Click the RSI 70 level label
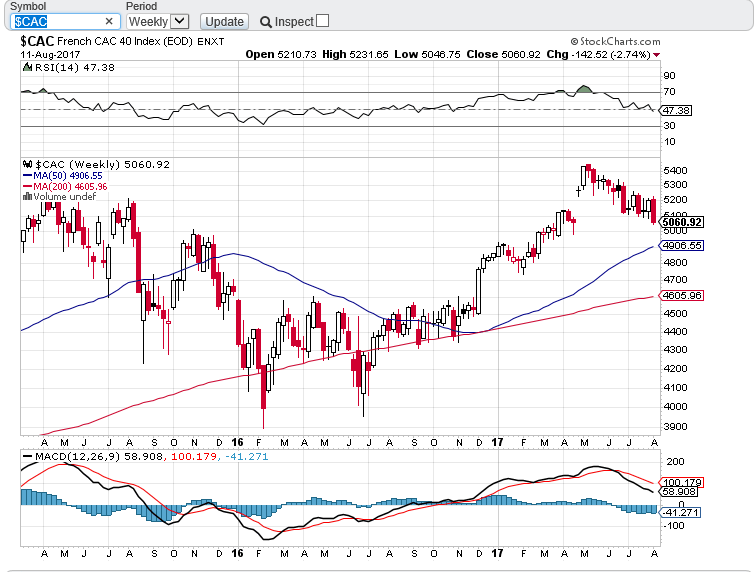Viewport: 755px width, 572px height. pos(669,91)
